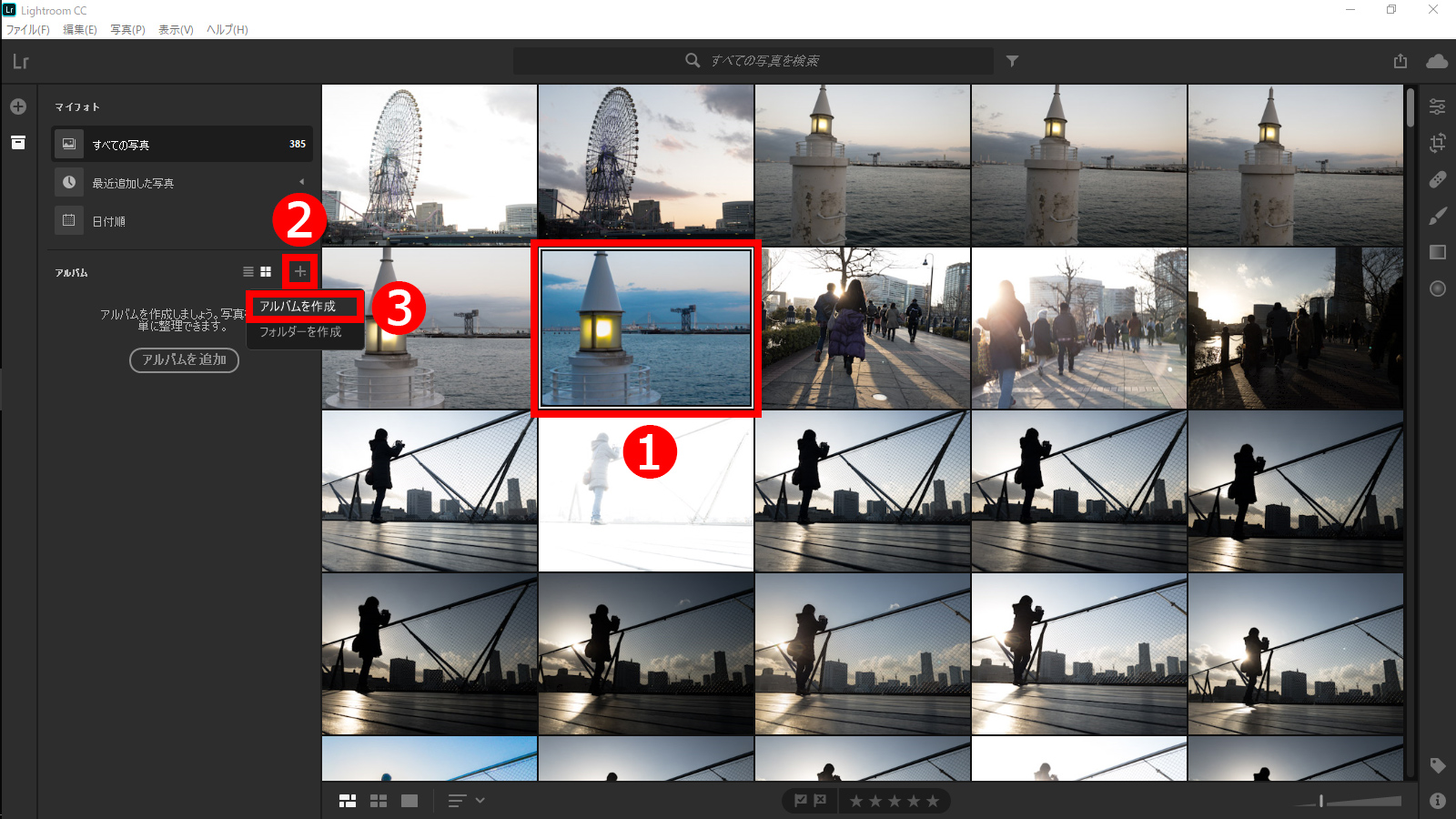Open the My Photos panel icon
This screenshot has height=819, width=1456.
pyautogui.click(x=18, y=143)
